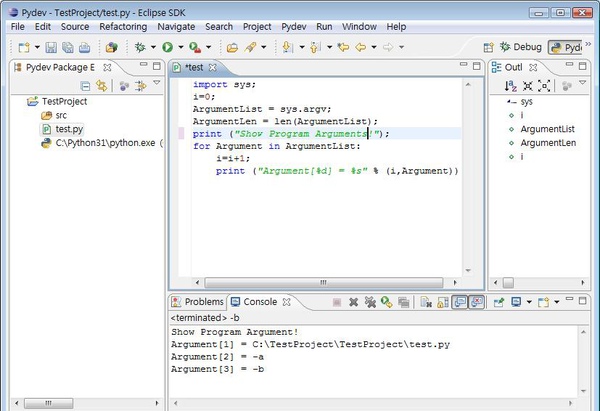Collapse All in the Outline view
The image size is (600, 411).
528,86
